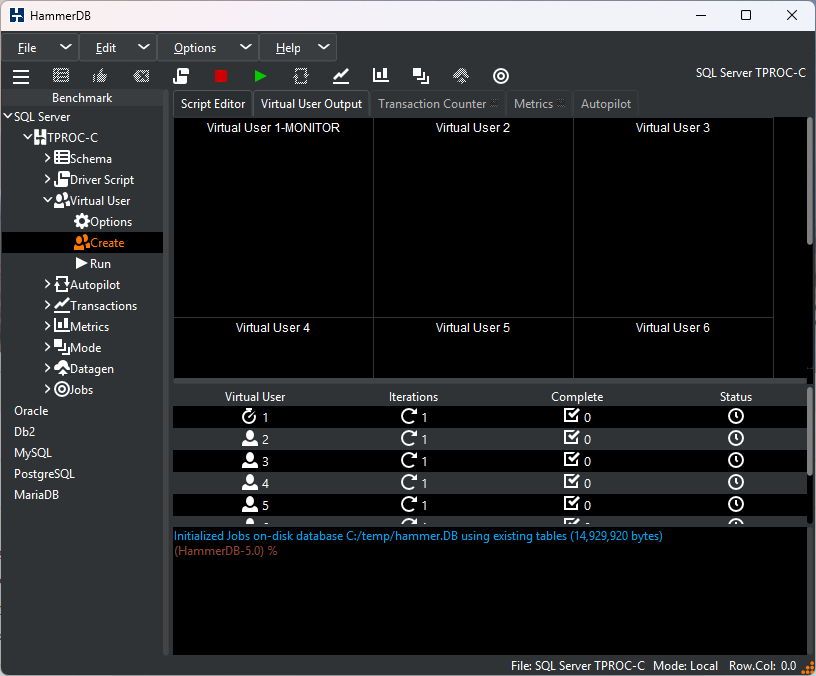
Task: Select MySQL in the Benchmark tree
Action: (x=33, y=453)
